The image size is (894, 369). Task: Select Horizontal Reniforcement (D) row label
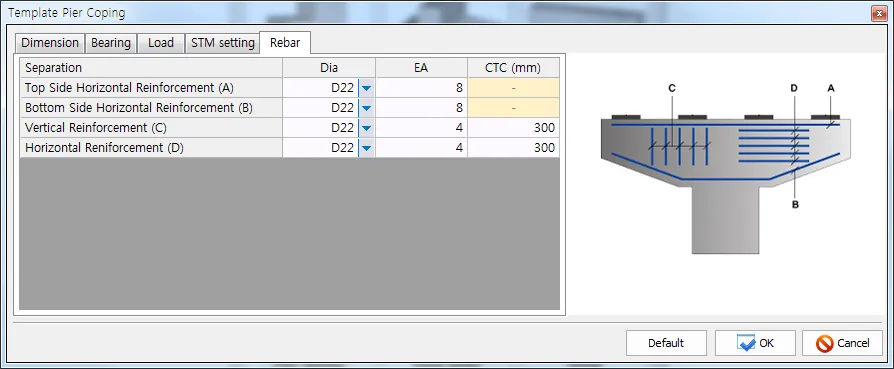151,148
